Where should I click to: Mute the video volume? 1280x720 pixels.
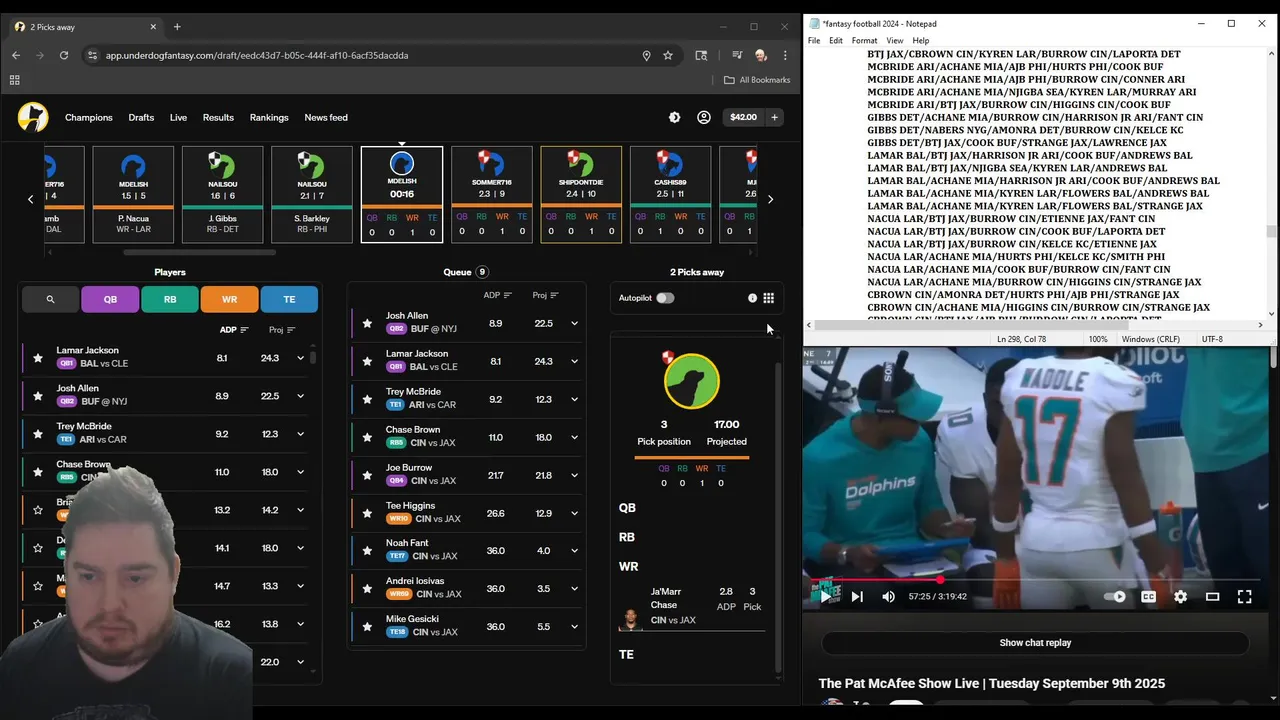tap(888, 596)
